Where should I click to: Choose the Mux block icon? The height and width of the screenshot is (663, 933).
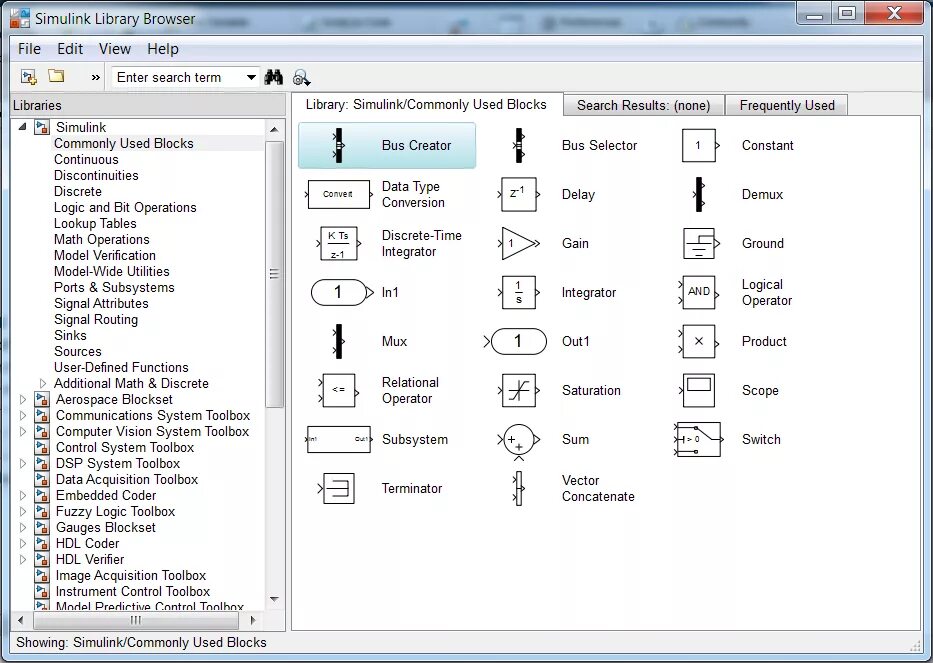coord(339,341)
